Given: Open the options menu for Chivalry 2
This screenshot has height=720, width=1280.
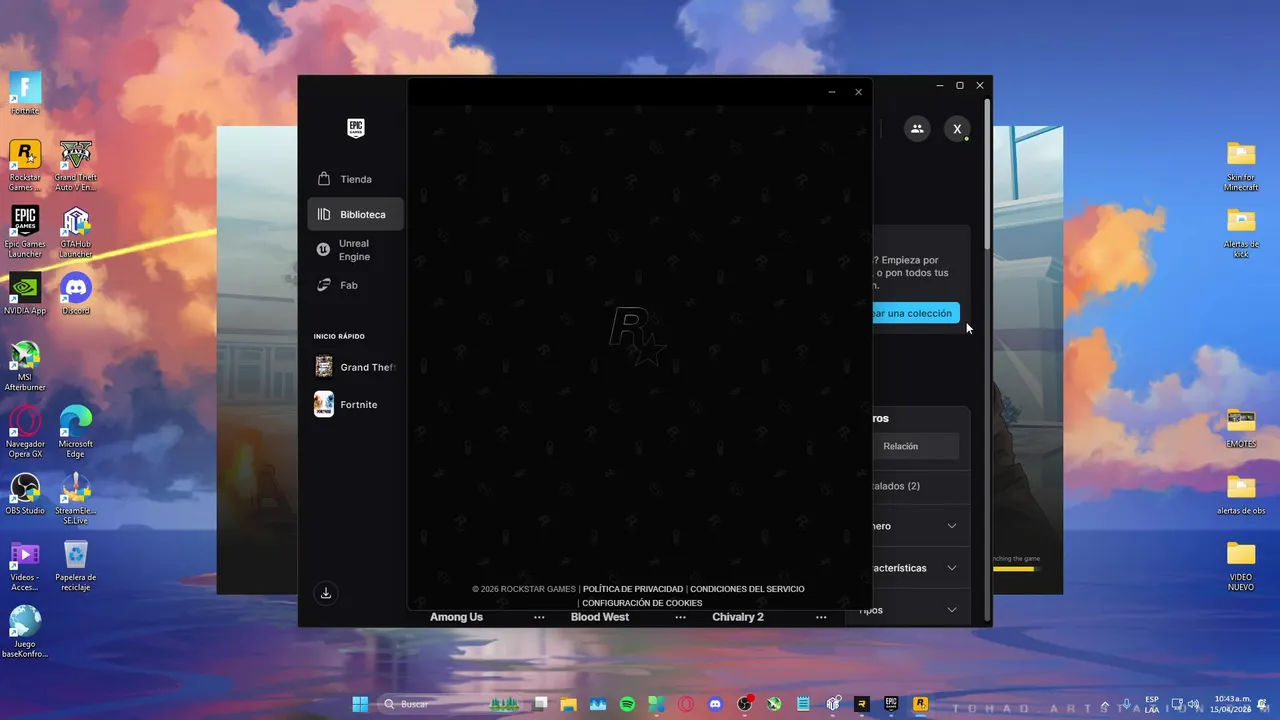Looking at the screenshot, I should click(x=821, y=617).
